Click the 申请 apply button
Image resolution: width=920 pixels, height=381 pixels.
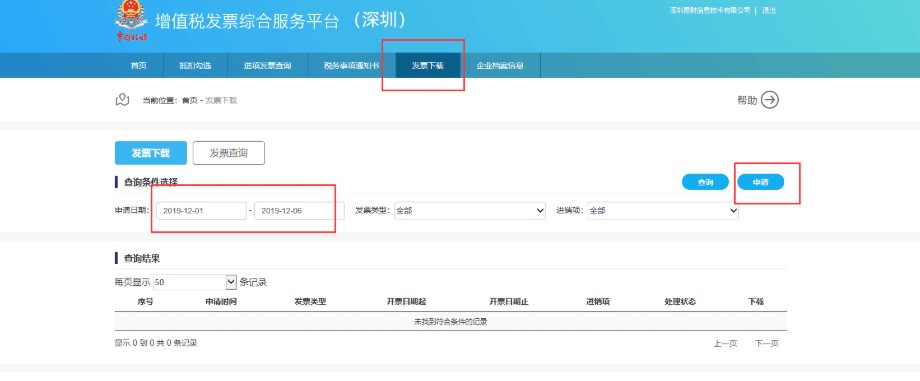click(760, 183)
